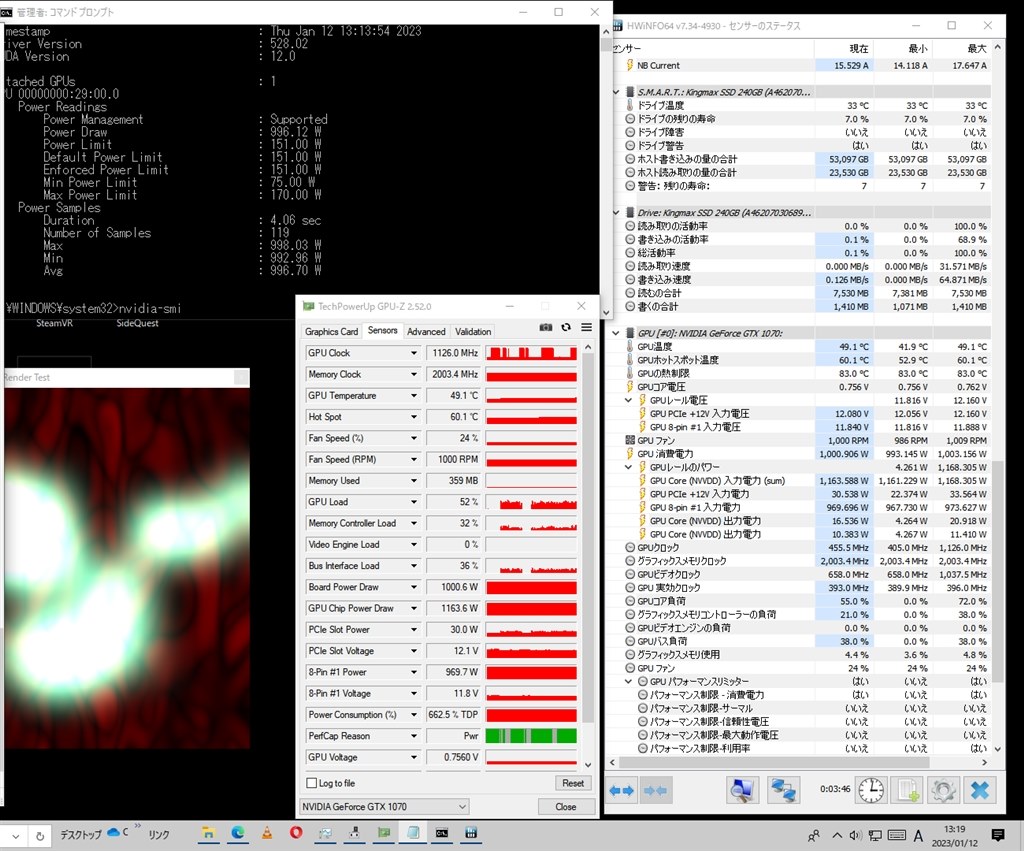Open the デスクトップ toolbar on the taskbar
Image resolution: width=1024 pixels, height=851 pixels.
point(81,835)
